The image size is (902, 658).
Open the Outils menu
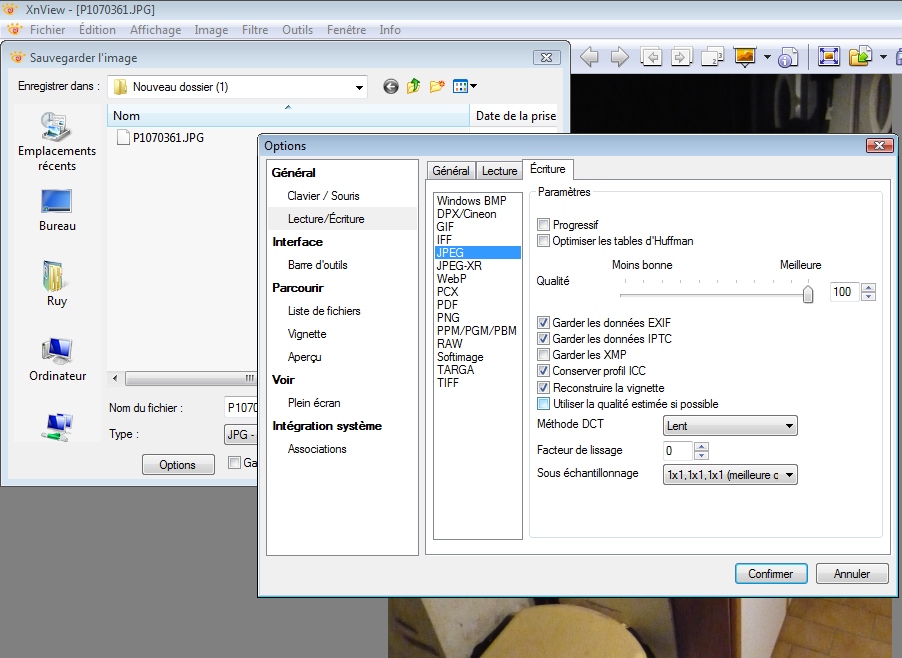tap(297, 29)
